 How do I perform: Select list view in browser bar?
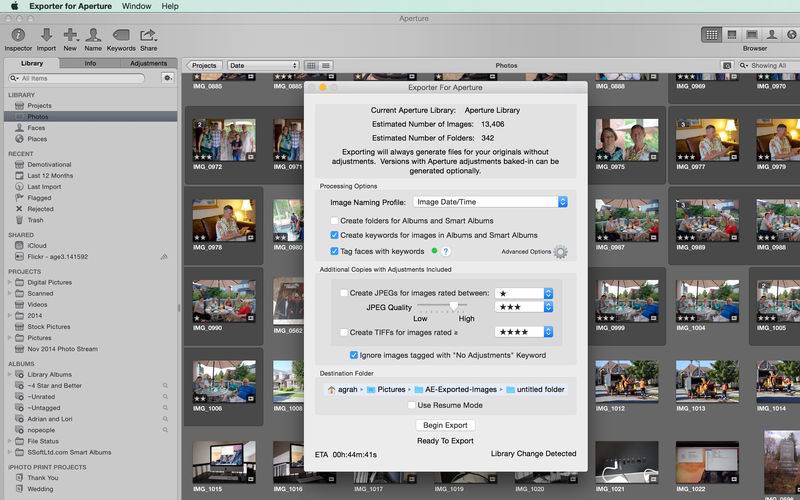click(x=326, y=65)
